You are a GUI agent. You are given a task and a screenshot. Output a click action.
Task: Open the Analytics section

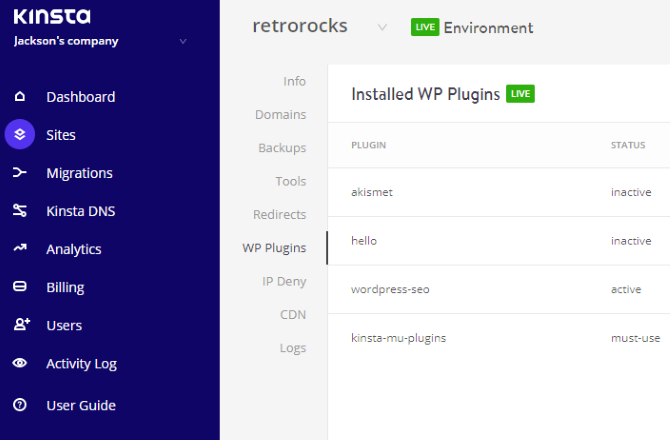[x=74, y=249]
